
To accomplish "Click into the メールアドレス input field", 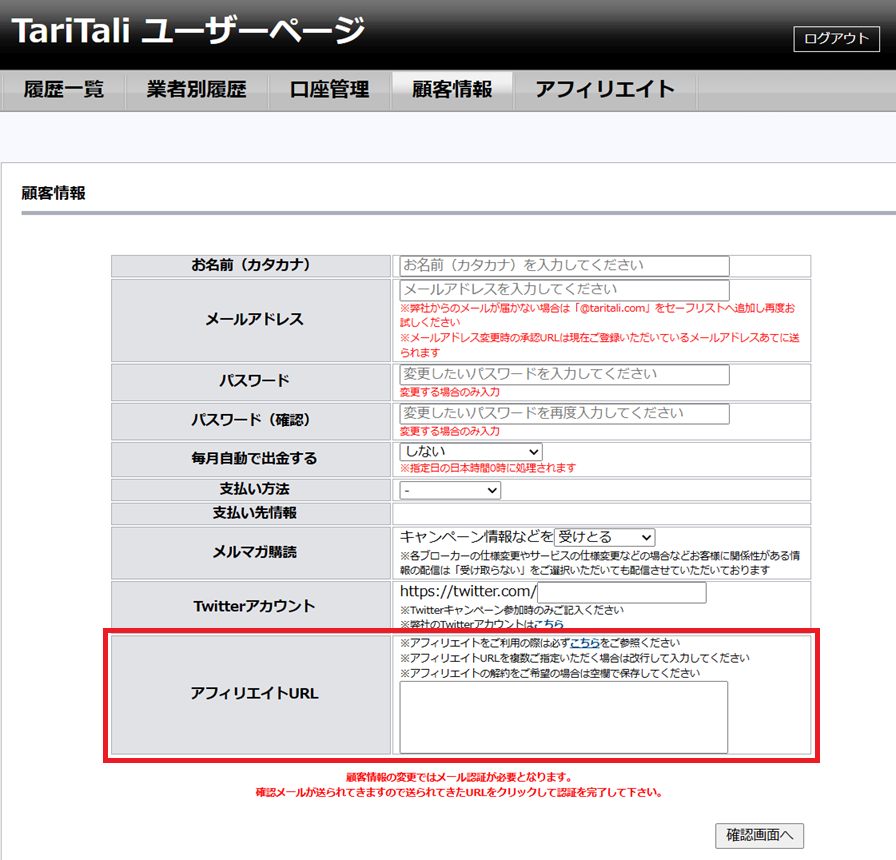I will tap(564, 290).
